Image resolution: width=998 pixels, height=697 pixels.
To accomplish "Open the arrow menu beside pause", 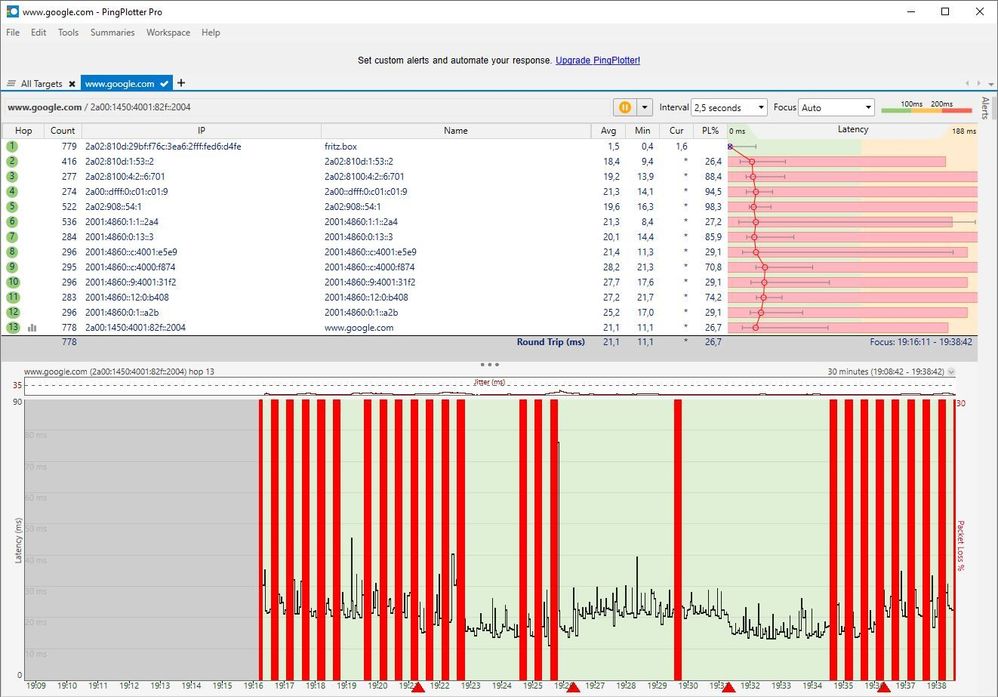I will [644, 107].
